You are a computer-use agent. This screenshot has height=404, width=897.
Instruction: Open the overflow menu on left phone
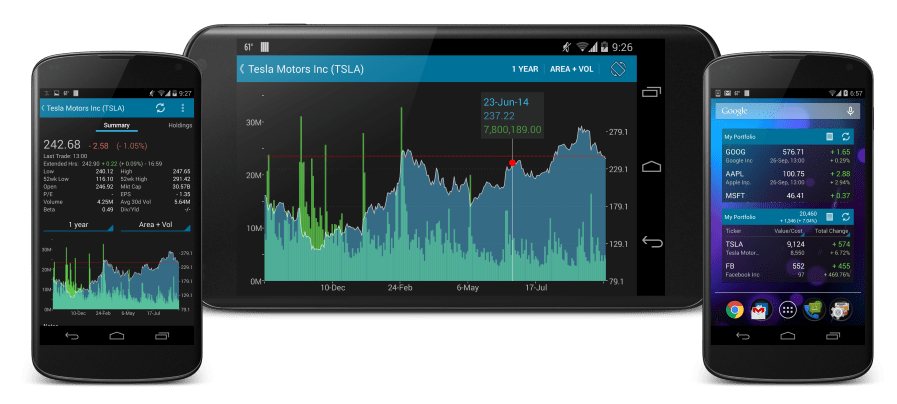183,108
